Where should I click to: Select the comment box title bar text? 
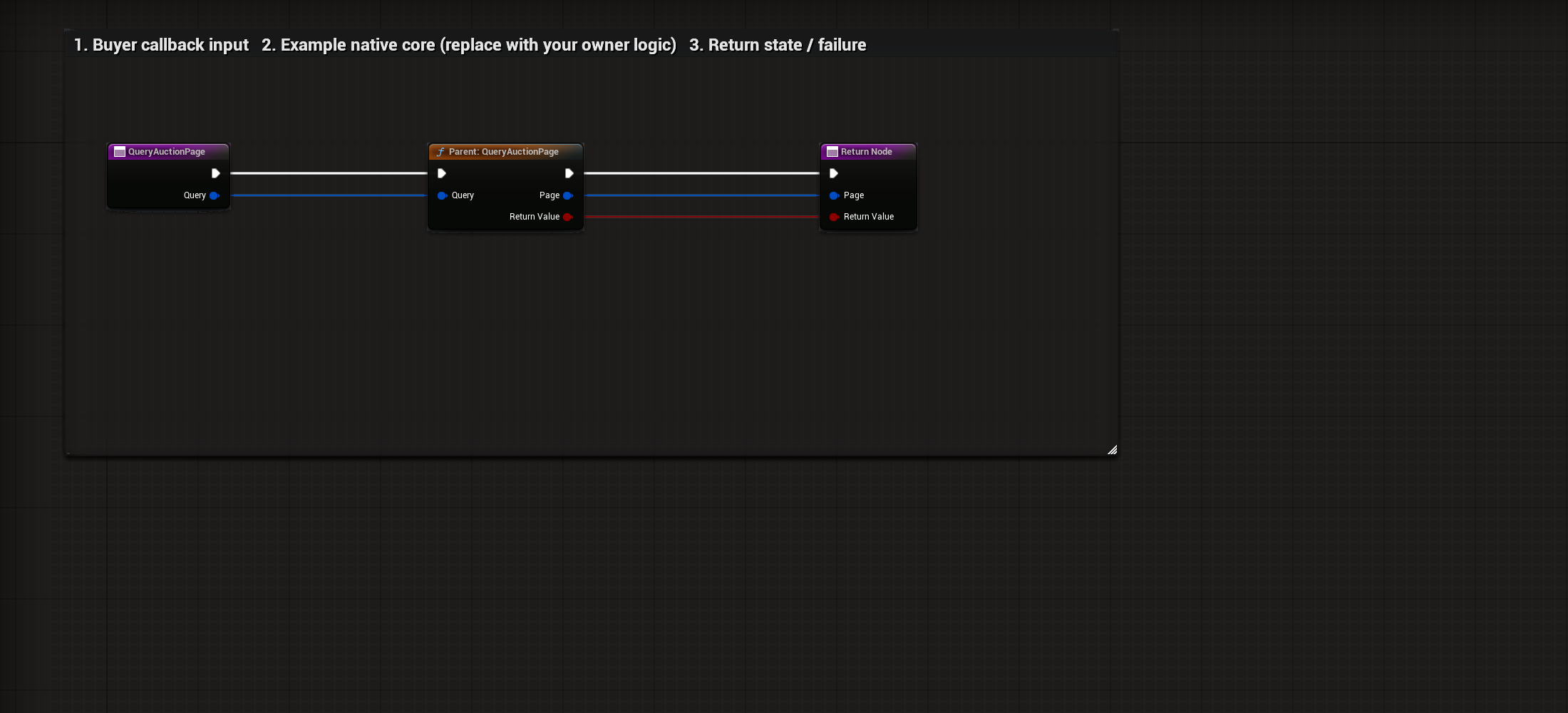[x=470, y=45]
